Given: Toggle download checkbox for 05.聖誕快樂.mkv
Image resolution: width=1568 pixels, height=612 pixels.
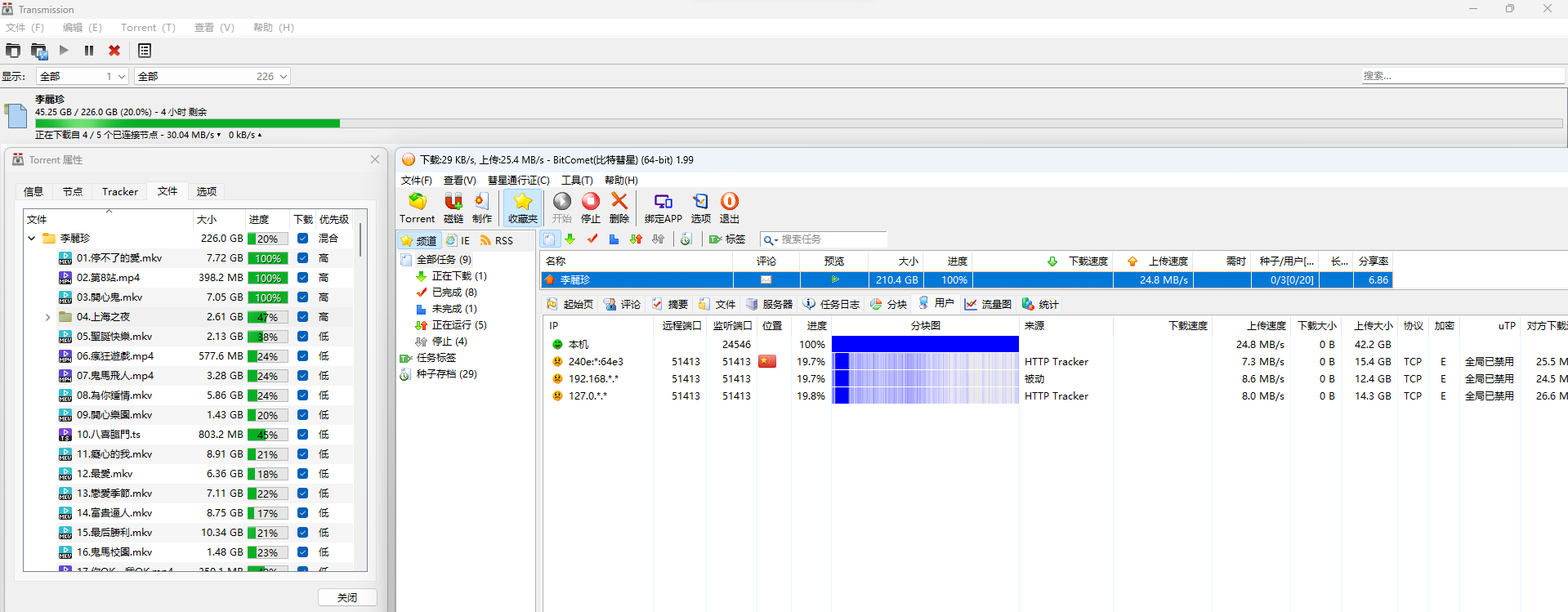Looking at the screenshot, I should [x=302, y=337].
